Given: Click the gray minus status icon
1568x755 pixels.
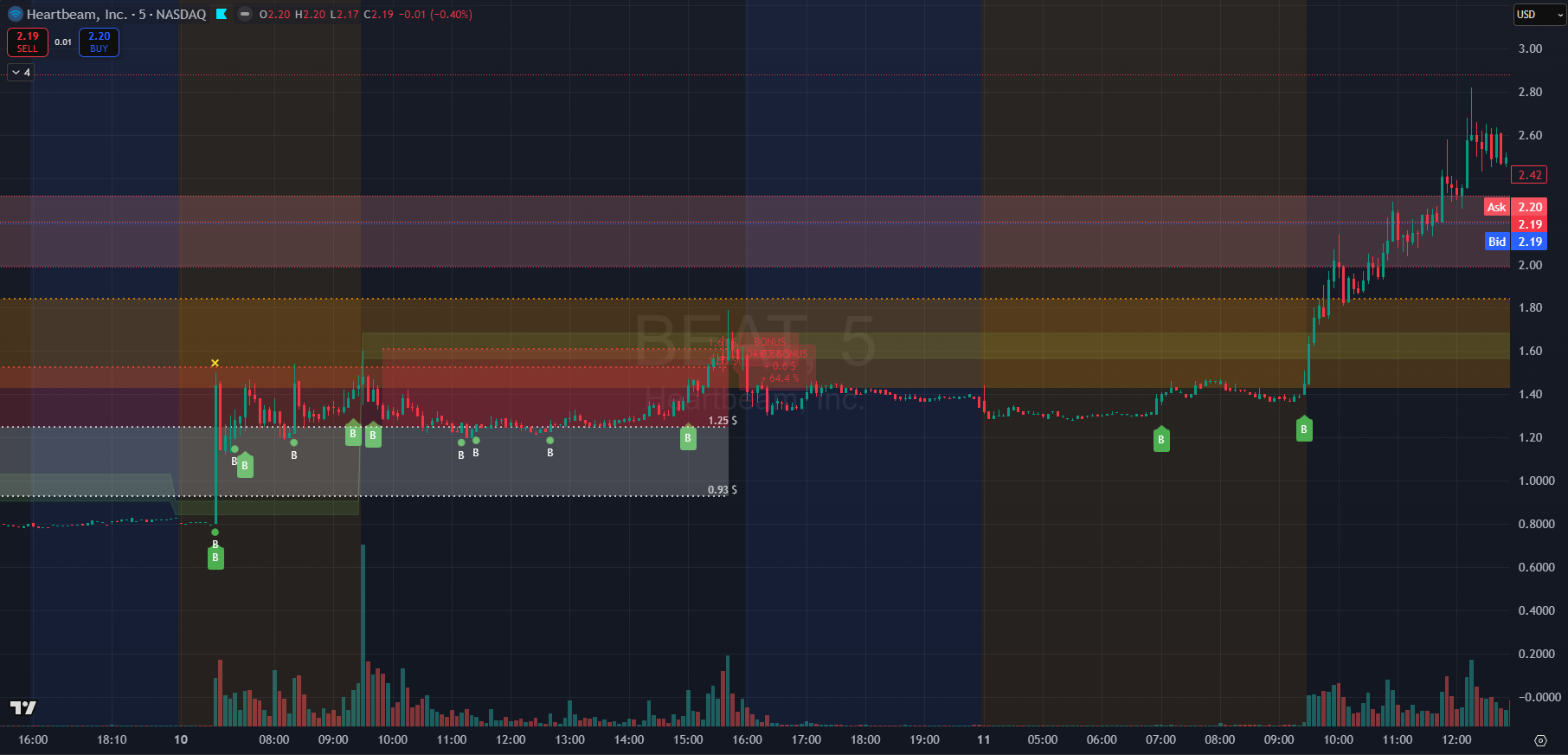Looking at the screenshot, I should [x=245, y=14].
